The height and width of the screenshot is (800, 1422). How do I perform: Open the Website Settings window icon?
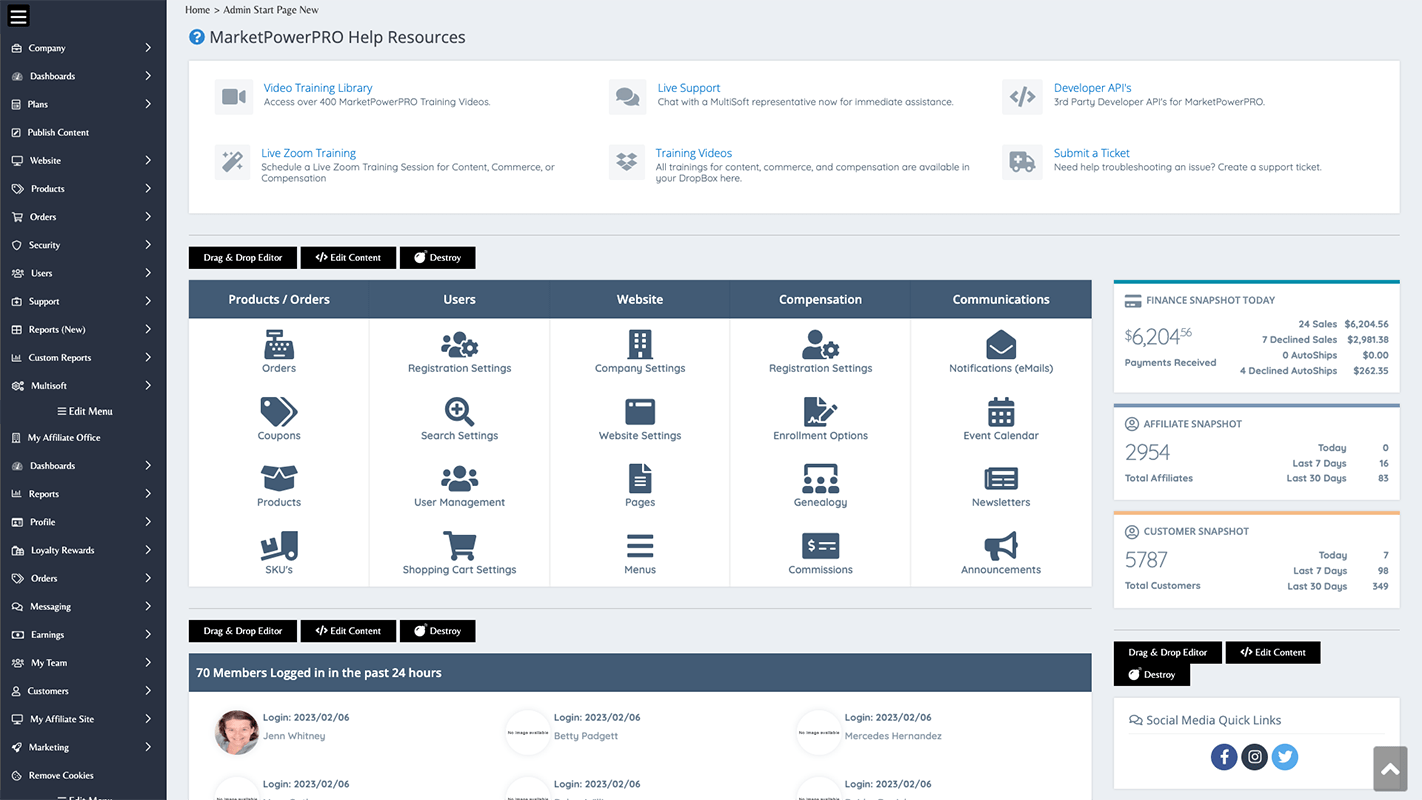tap(640, 411)
